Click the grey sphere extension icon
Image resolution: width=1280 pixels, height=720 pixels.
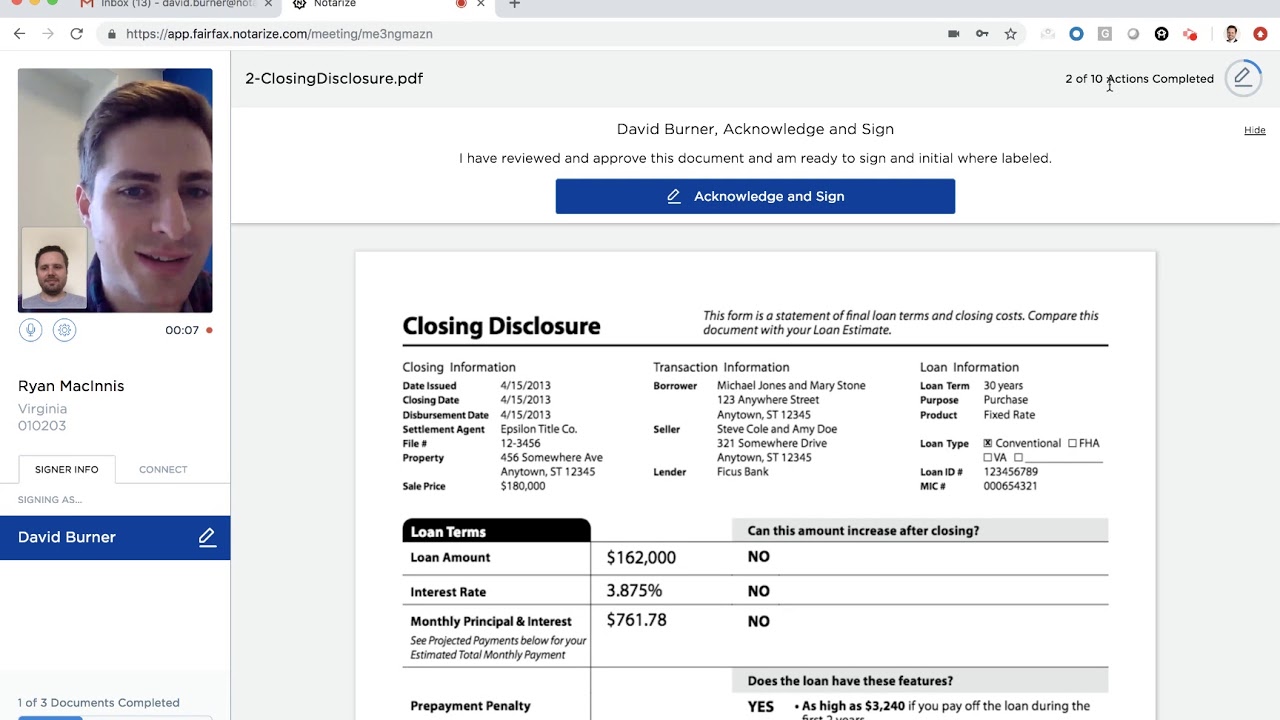coord(1133,34)
